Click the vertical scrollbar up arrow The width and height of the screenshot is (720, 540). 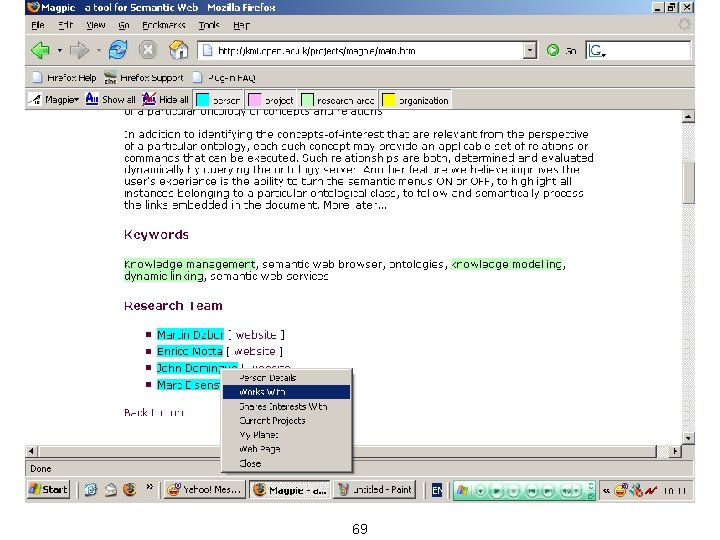(x=688, y=117)
